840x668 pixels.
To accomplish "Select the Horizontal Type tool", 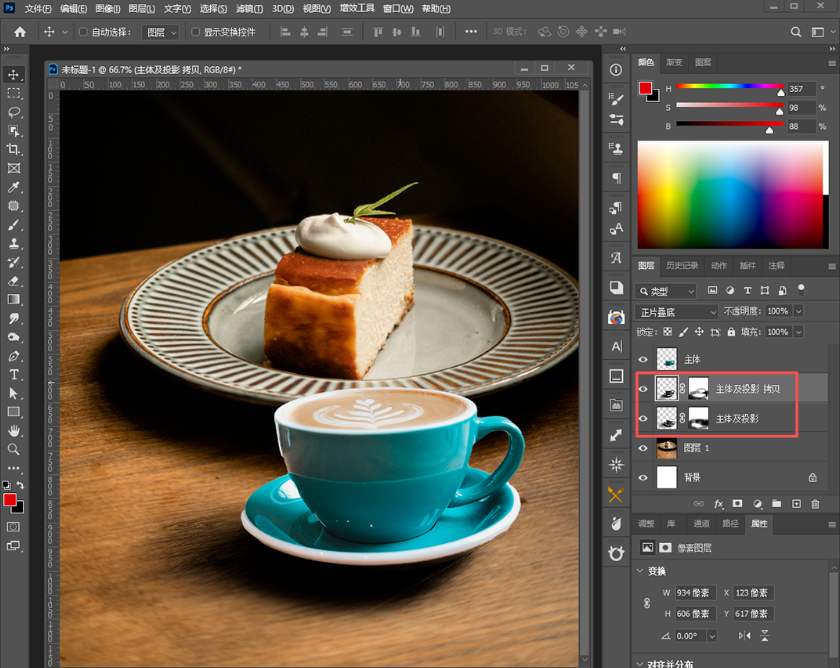I will [14, 374].
